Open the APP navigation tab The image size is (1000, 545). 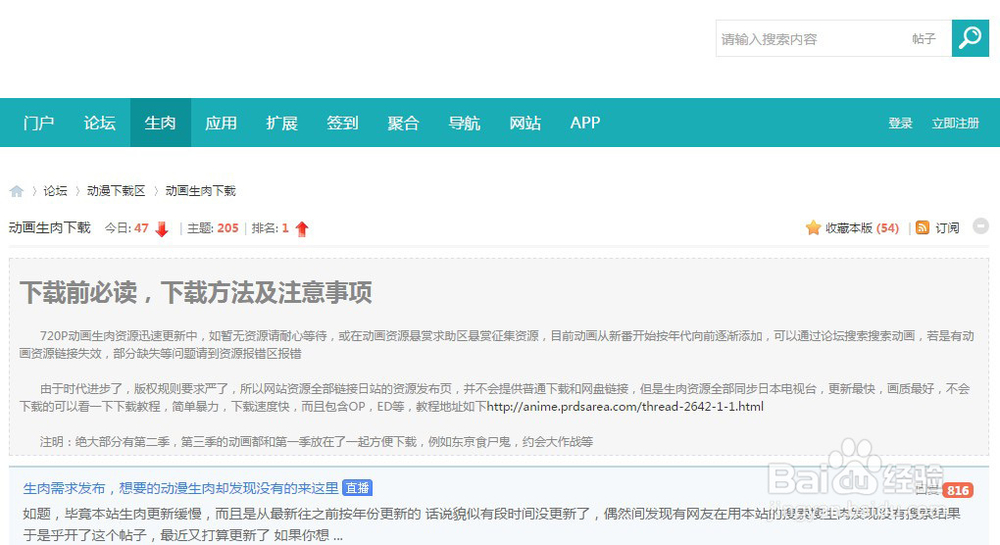585,122
